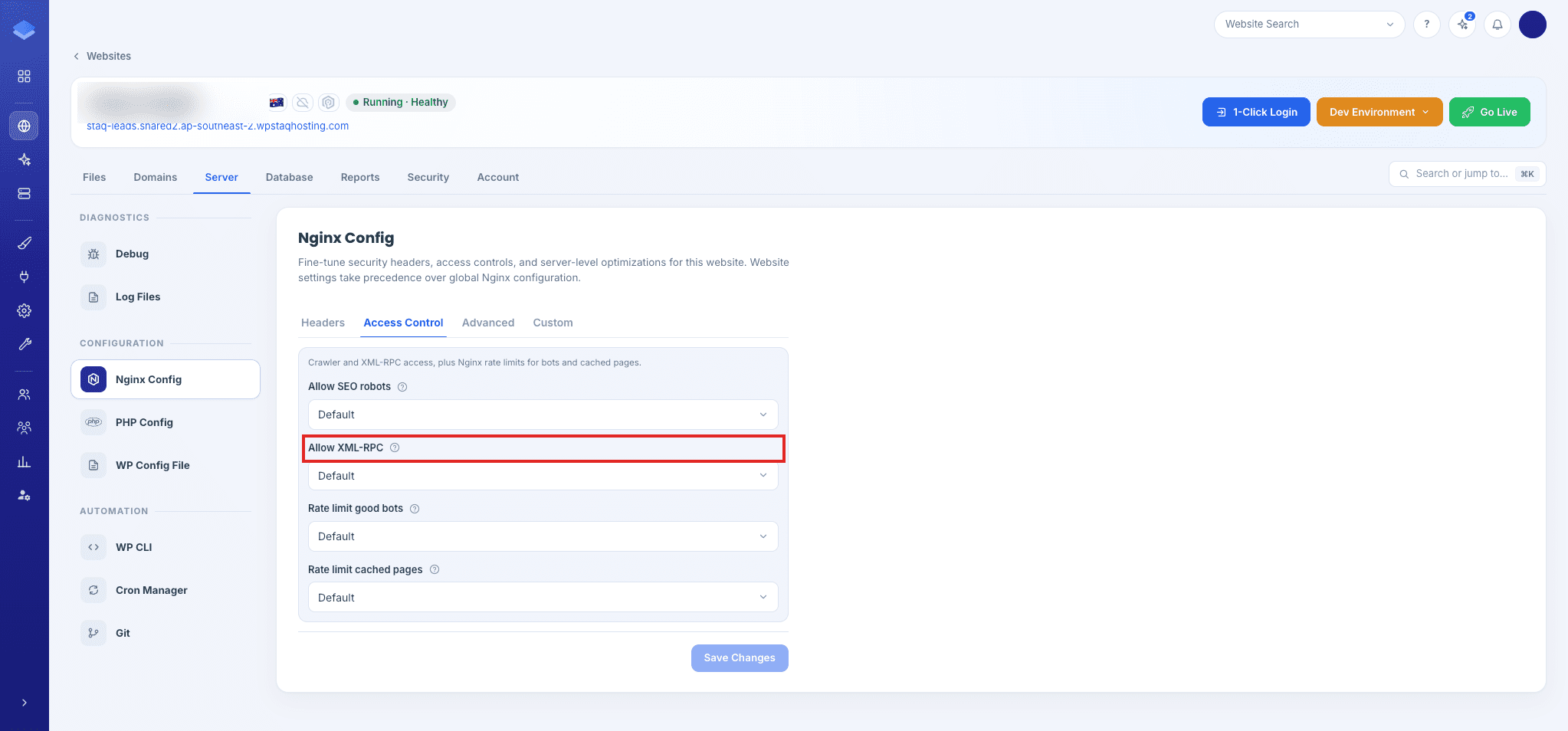Image resolution: width=1568 pixels, height=731 pixels.
Task: Switch to the Database tab
Action: (x=289, y=177)
